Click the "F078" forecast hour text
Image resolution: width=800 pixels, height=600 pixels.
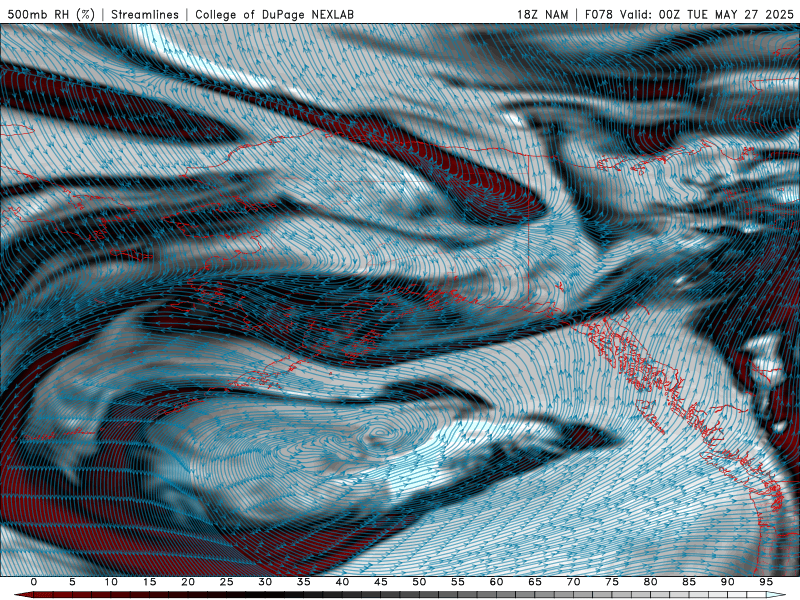[598, 15]
